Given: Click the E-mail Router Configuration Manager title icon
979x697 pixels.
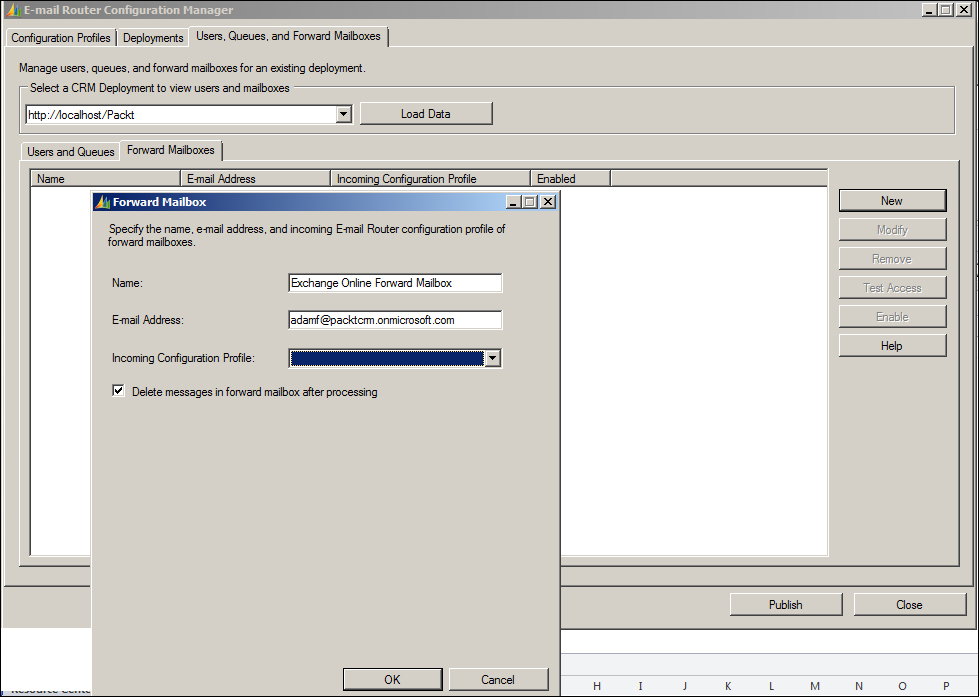Looking at the screenshot, I should pyautogui.click(x=13, y=10).
